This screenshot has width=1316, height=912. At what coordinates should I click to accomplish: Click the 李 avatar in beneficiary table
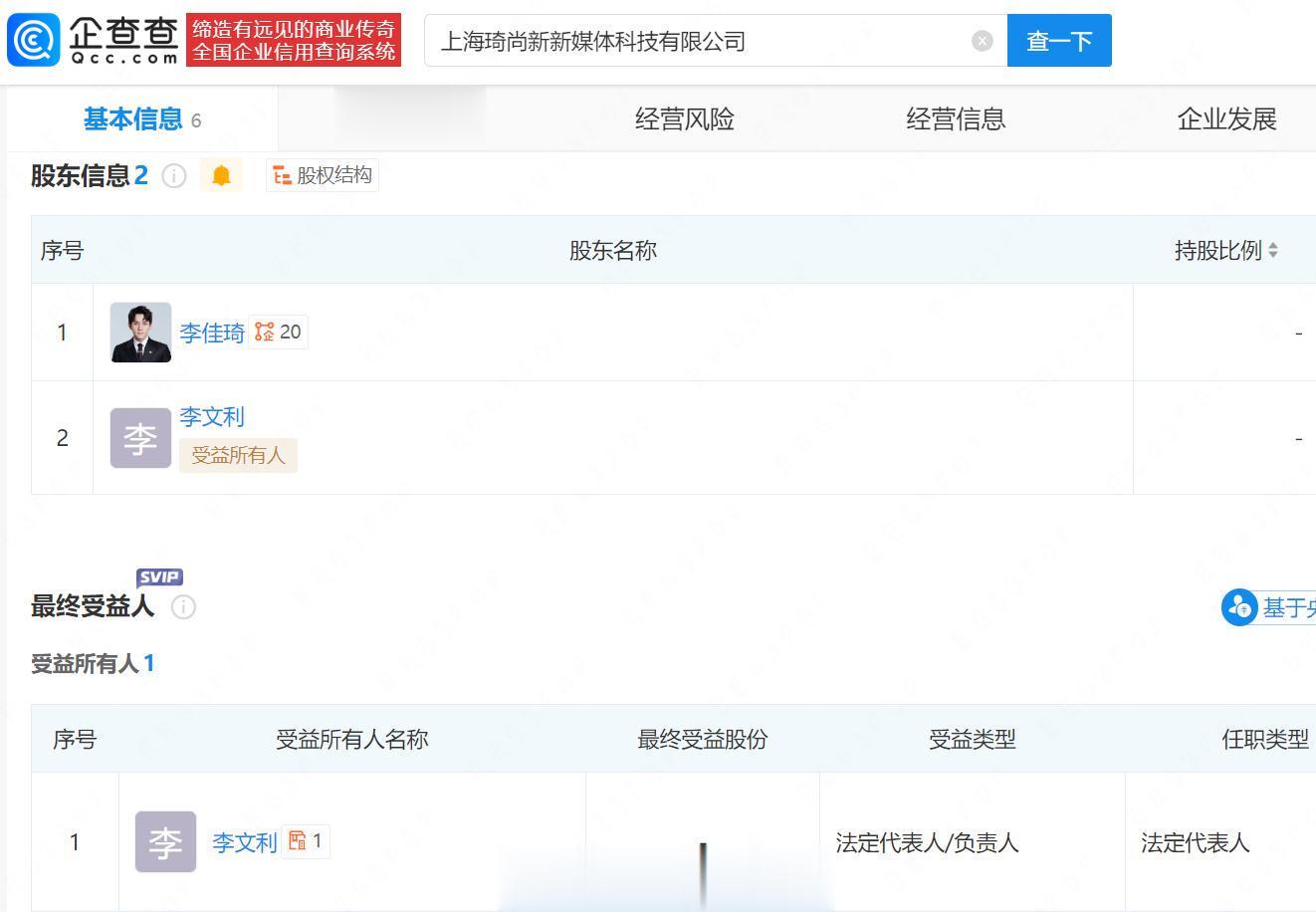coord(165,842)
